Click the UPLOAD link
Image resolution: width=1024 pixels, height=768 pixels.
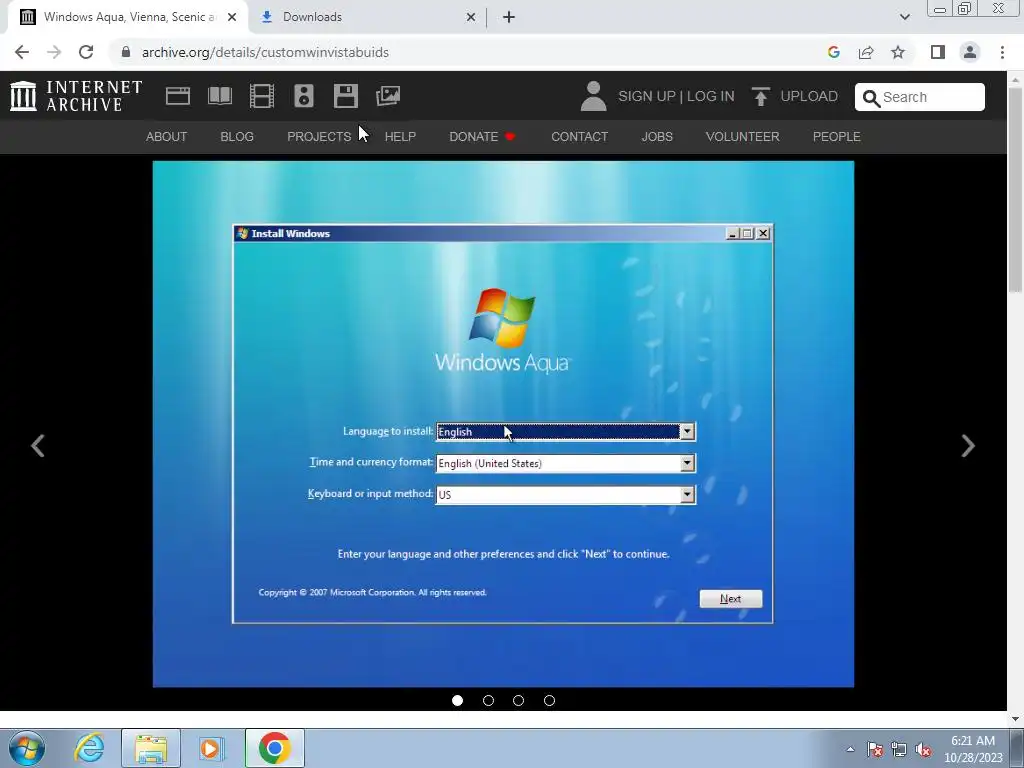pos(809,96)
